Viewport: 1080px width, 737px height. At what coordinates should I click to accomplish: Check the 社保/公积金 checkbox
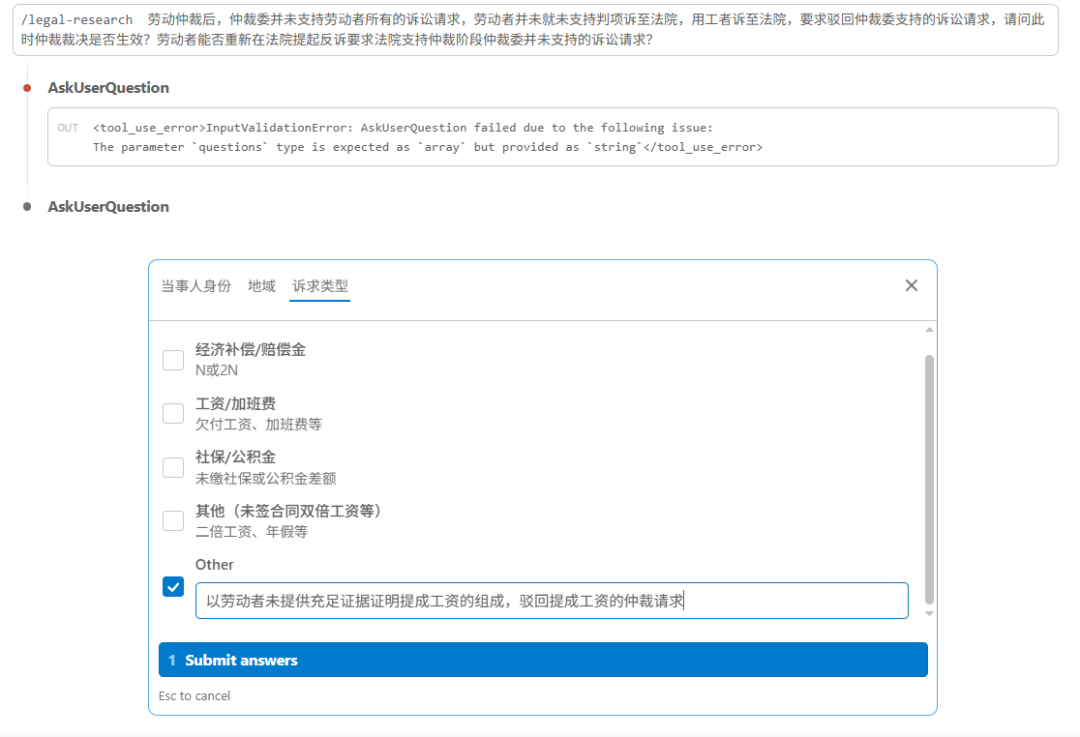[173, 467]
